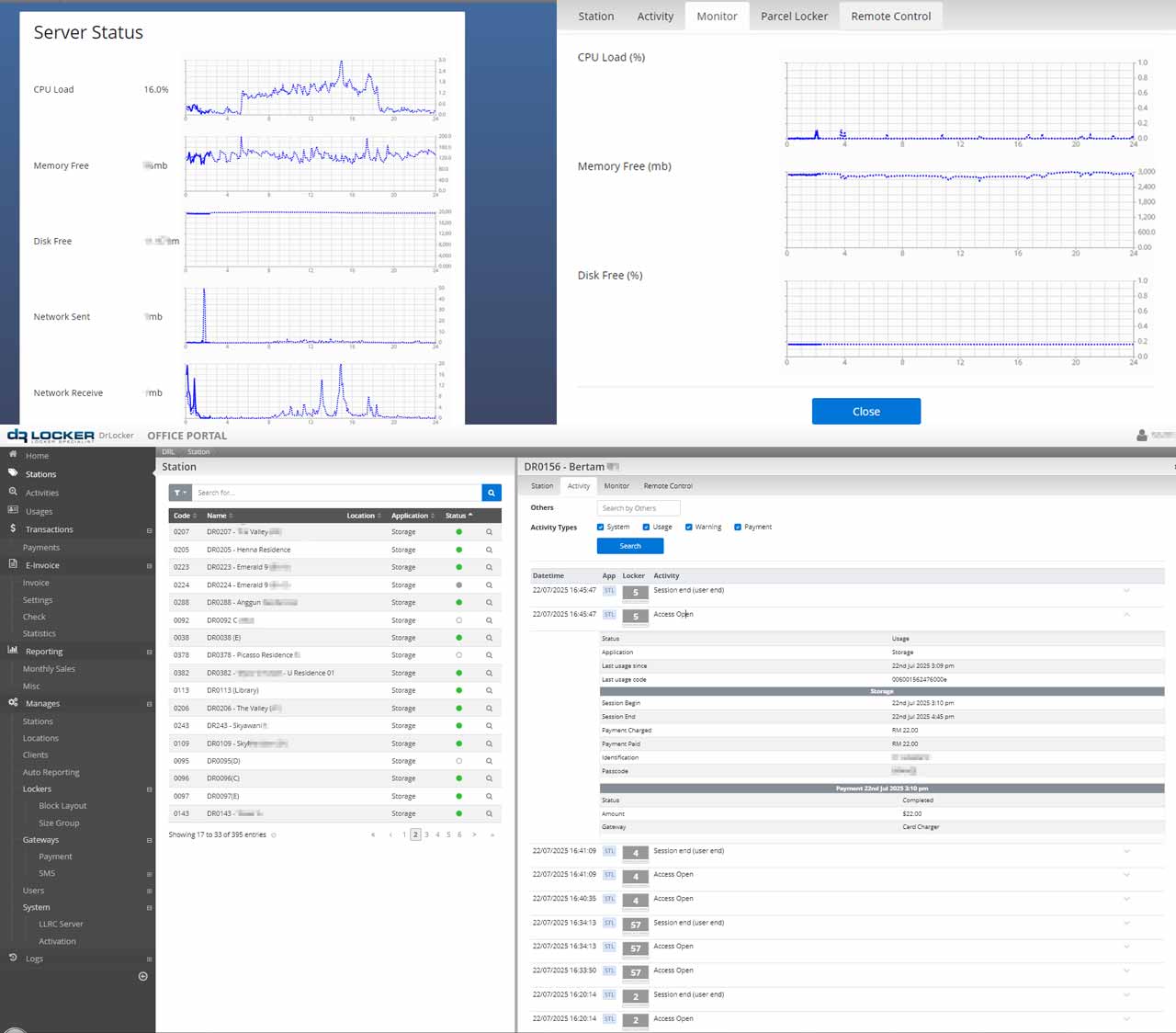Open the station list filter funnel
Viewport: 1176px width, 1033px height.
[180, 493]
